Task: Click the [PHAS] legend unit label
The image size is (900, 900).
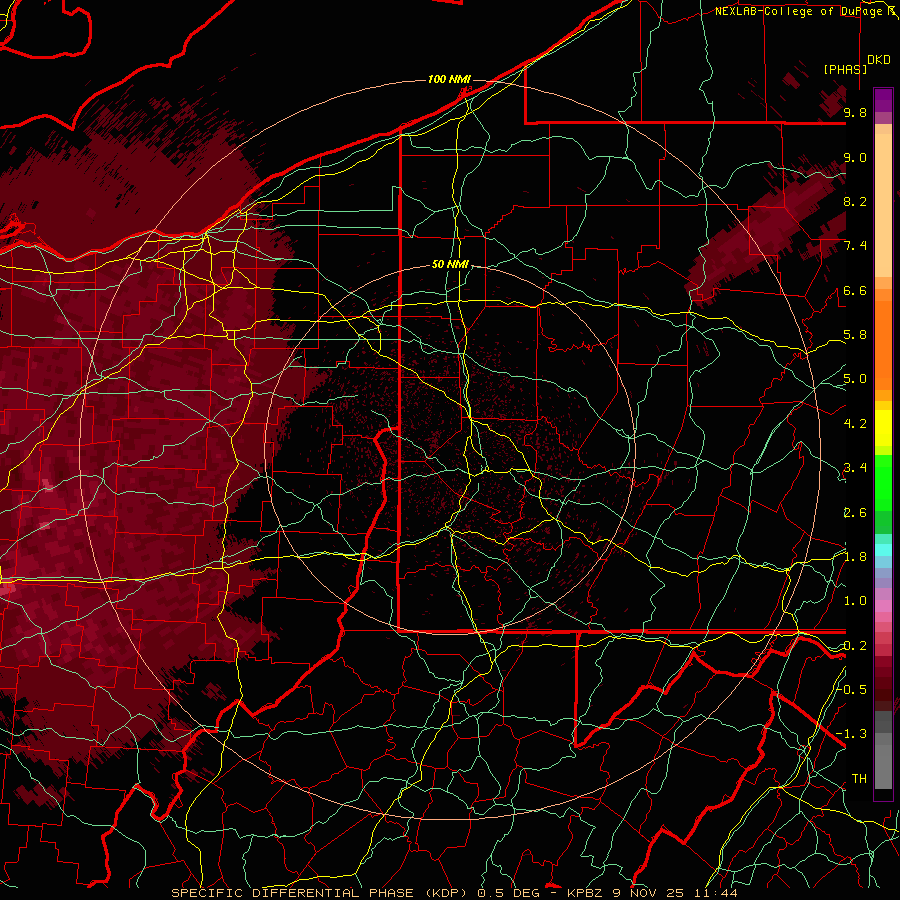Action: tap(845, 69)
